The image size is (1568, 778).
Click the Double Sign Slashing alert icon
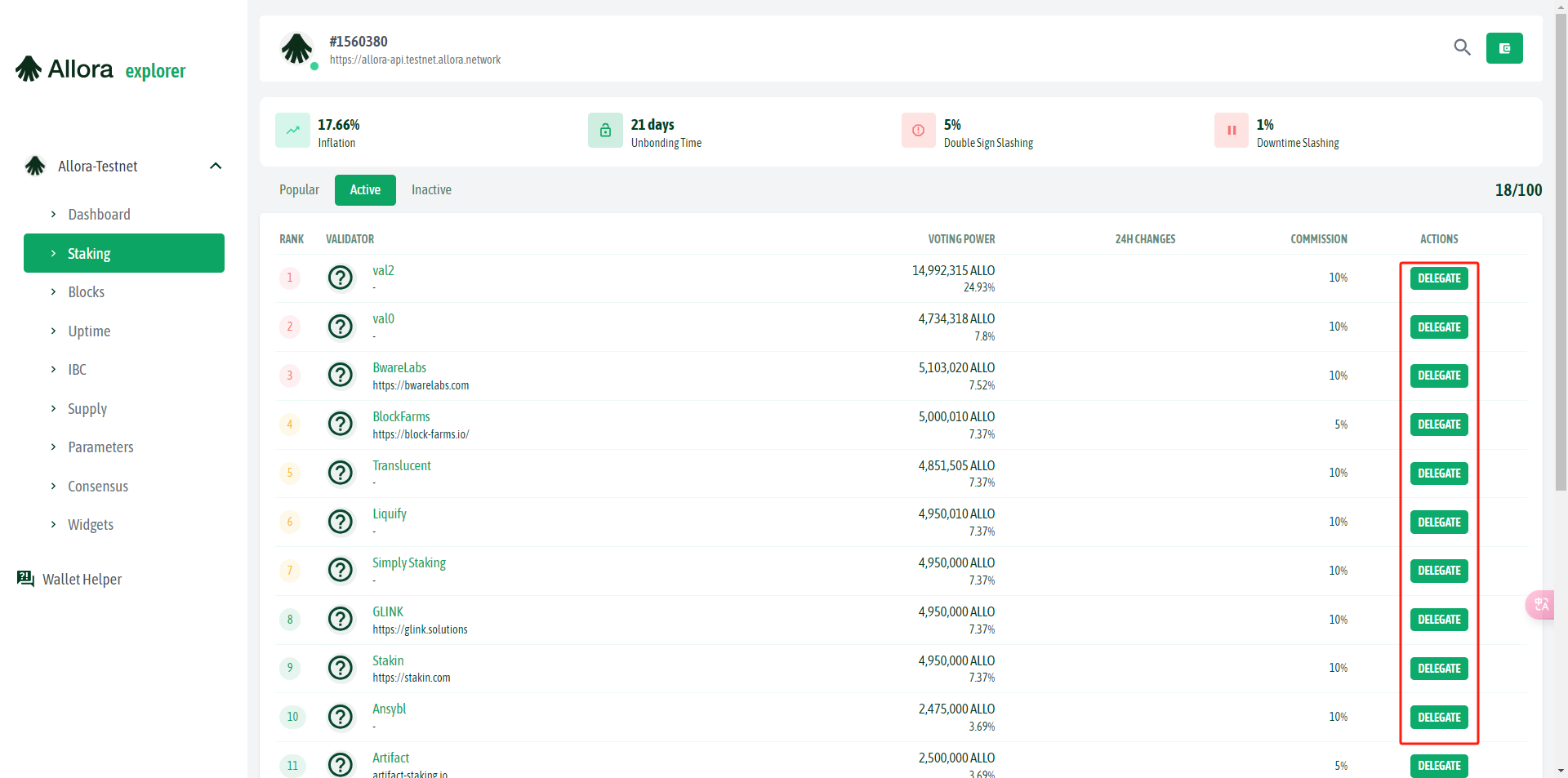coord(918,131)
